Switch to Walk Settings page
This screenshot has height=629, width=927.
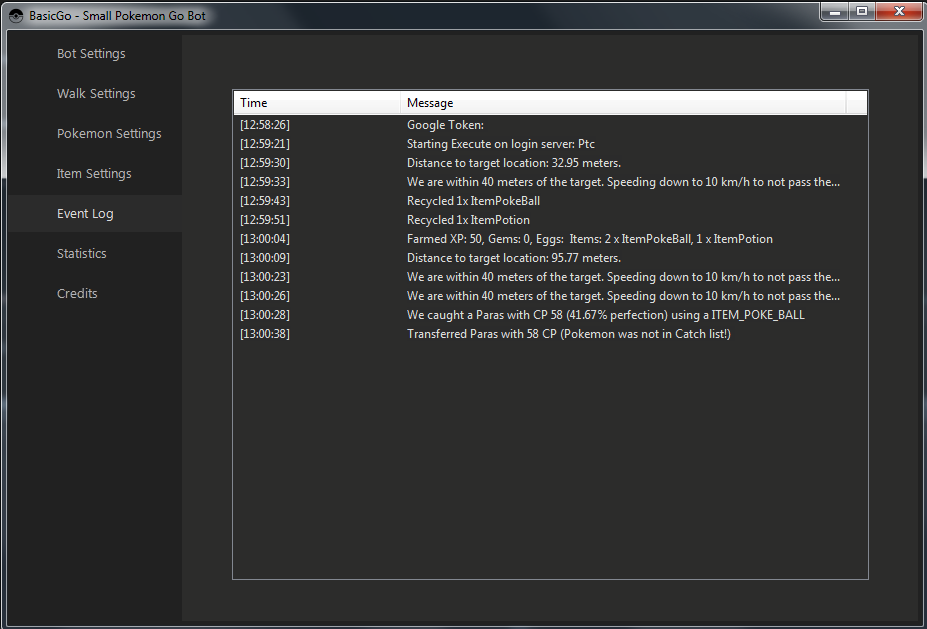click(96, 94)
